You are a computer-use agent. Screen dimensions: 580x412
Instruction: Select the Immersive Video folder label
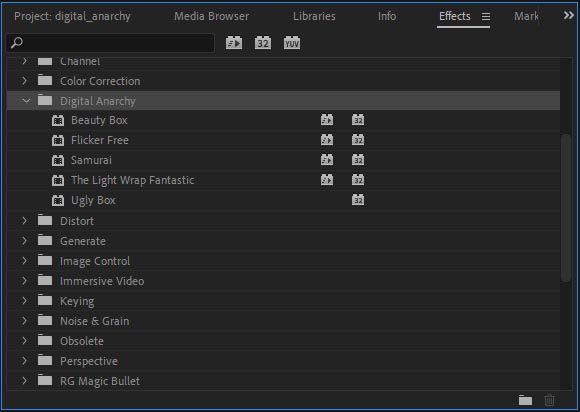[x=102, y=281]
